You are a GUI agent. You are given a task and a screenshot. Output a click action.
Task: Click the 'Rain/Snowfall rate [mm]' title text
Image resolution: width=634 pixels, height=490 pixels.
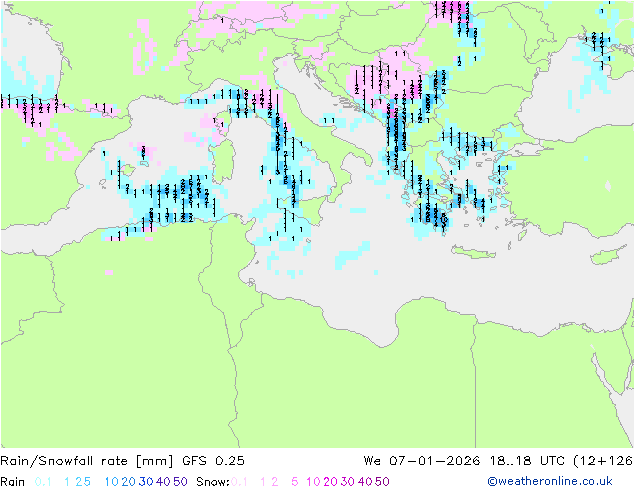(87, 461)
